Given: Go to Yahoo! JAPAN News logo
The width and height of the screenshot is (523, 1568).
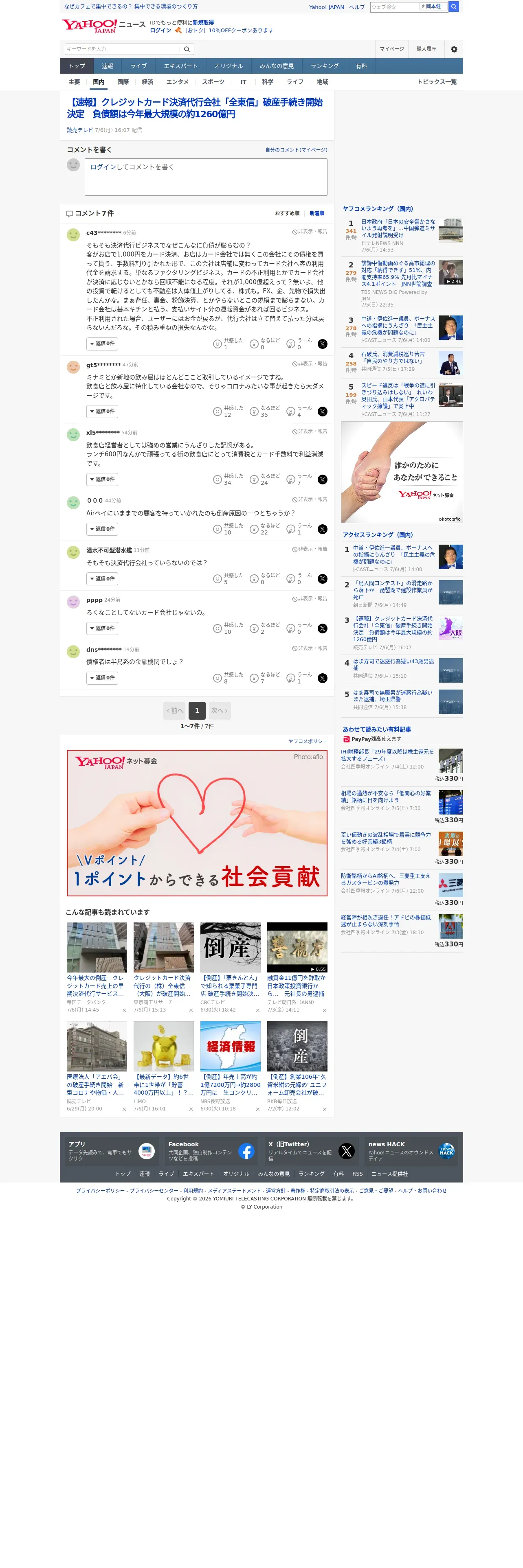Looking at the screenshot, I should tap(103, 26).
